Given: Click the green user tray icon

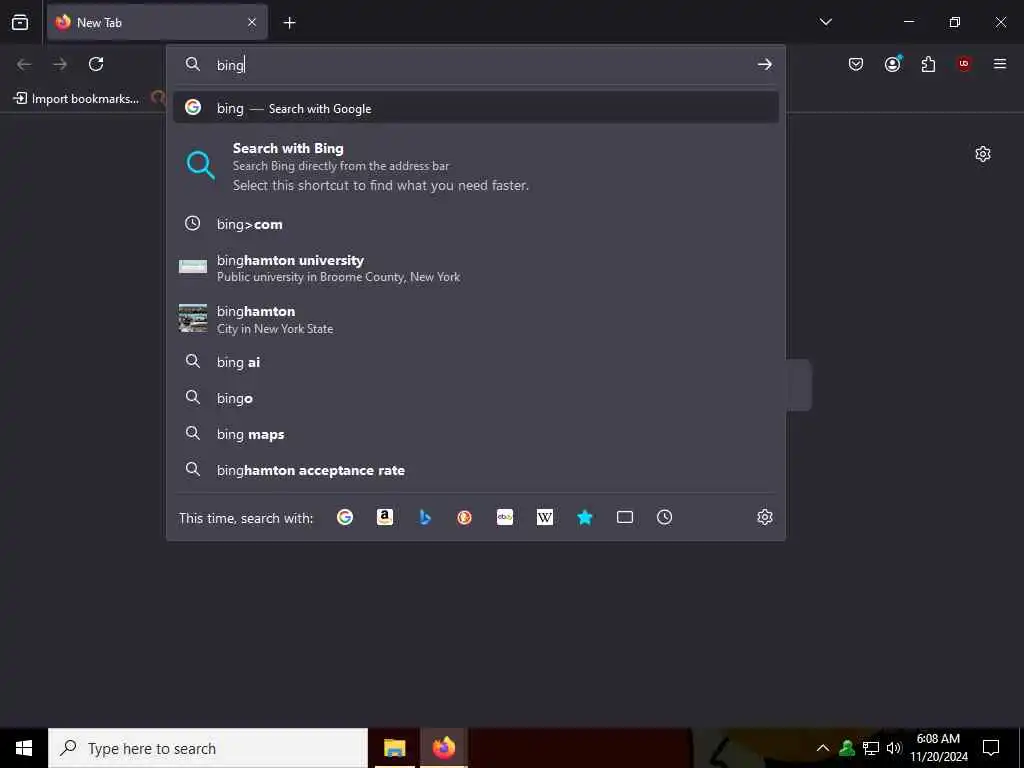Looking at the screenshot, I should 847,748.
